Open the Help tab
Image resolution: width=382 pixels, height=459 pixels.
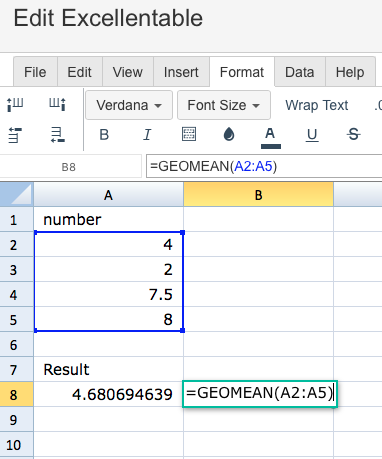tap(350, 72)
